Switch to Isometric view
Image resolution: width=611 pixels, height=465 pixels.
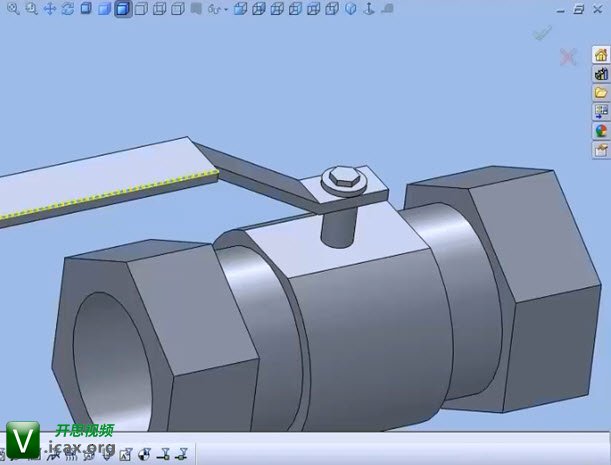pyautogui.click(x=351, y=9)
